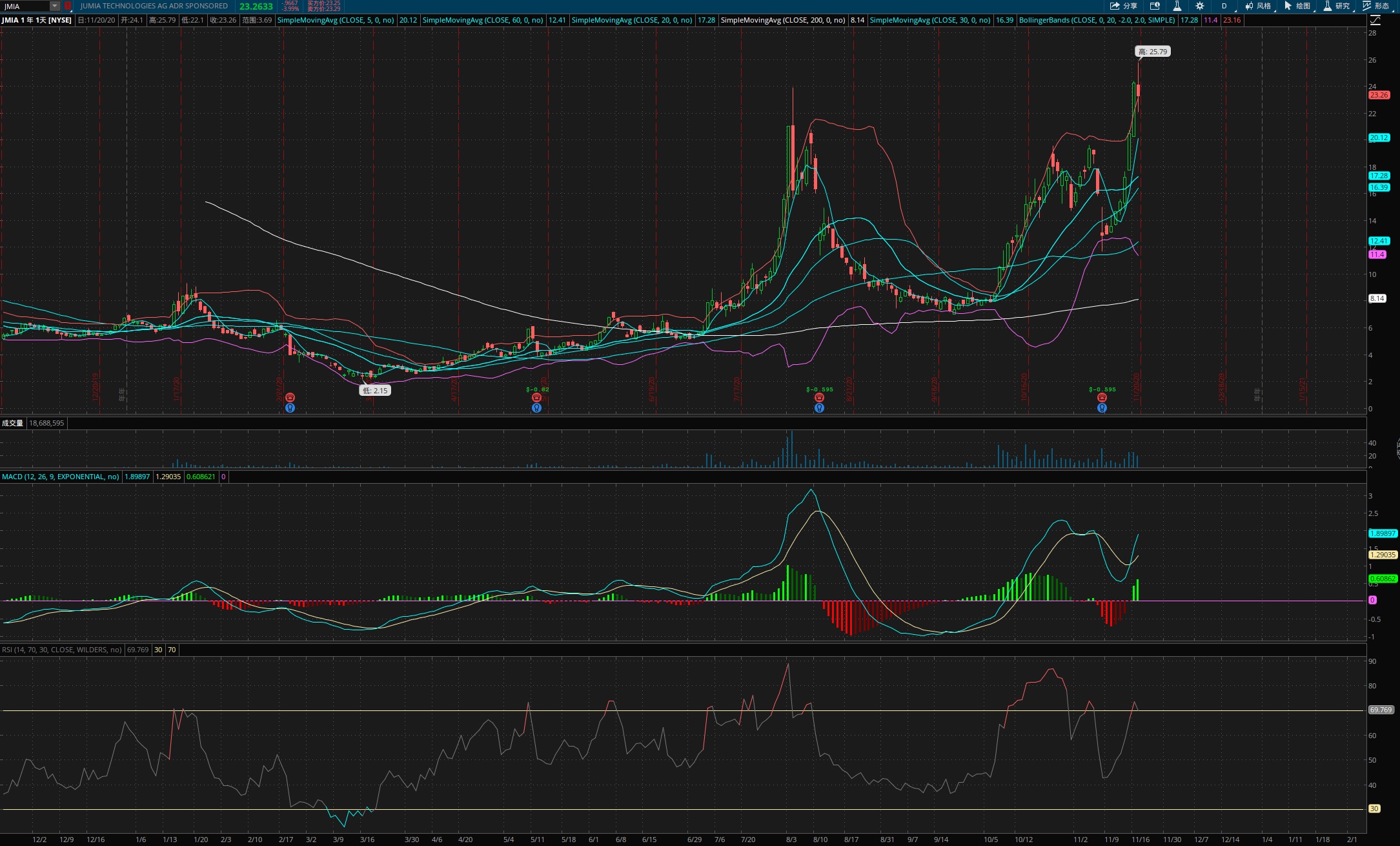
Task: Click the 17.28 SMA20 axis tag
Action: click(1379, 176)
